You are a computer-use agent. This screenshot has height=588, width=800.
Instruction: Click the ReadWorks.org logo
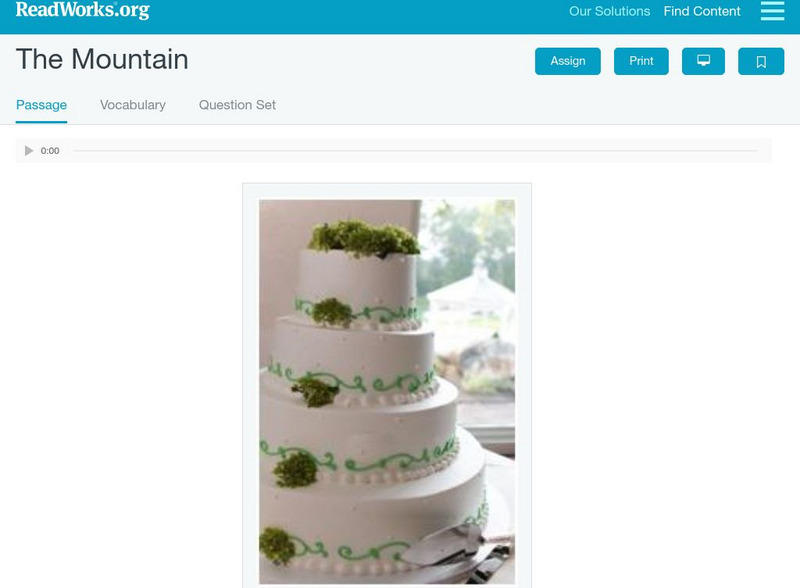coord(83,10)
